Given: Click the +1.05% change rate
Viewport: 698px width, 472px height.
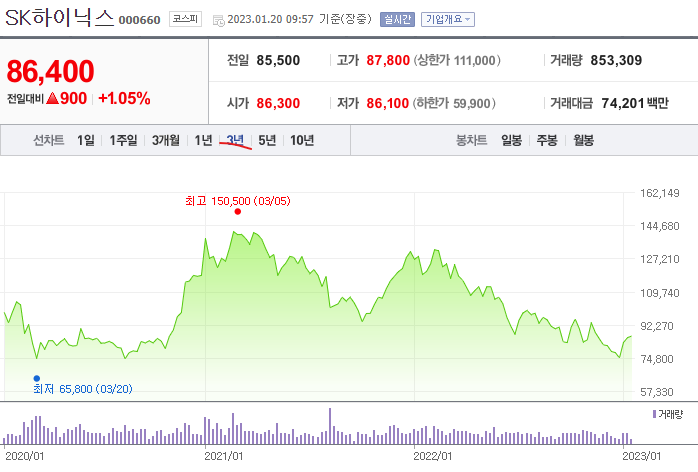Looking at the screenshot, I should (x=124, y=98).
